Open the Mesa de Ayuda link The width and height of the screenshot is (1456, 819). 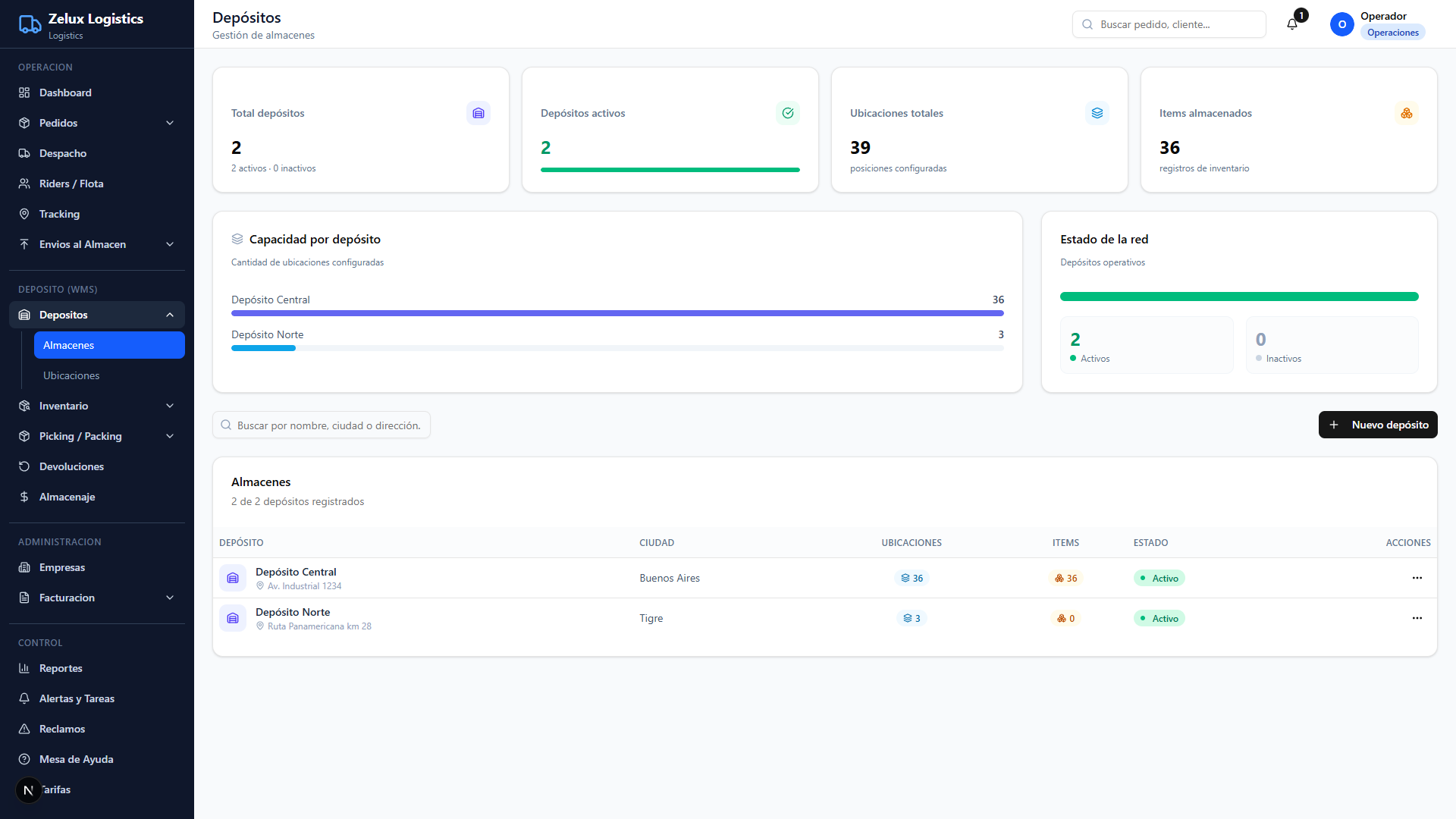[97, 759]
